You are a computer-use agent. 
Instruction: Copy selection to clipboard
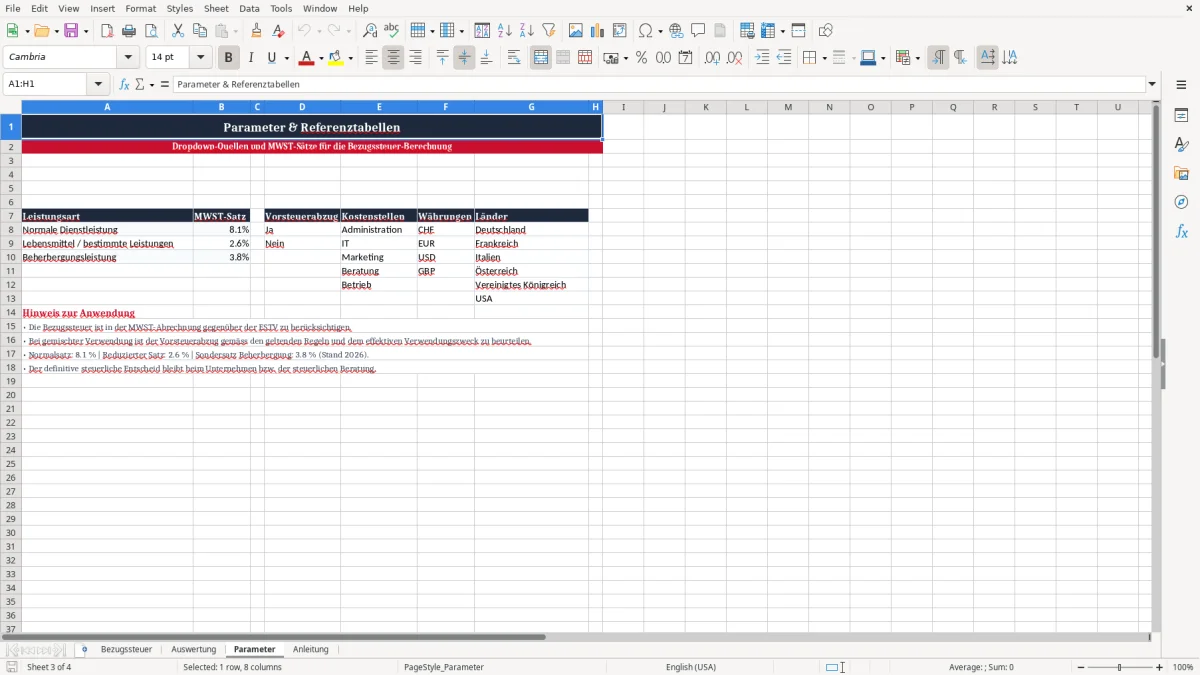(200, 31)
